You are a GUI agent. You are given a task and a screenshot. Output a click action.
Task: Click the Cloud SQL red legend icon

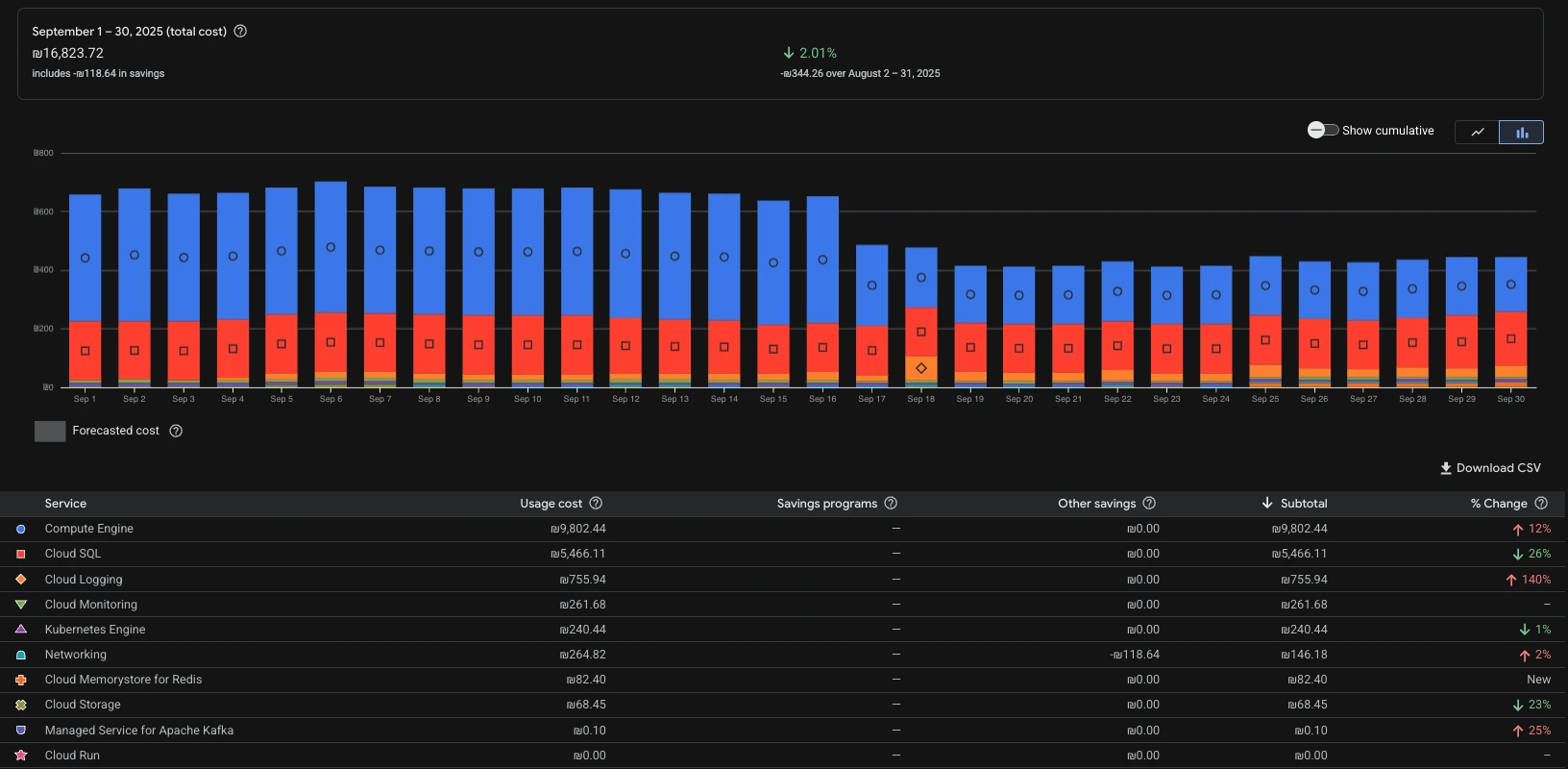21,554
